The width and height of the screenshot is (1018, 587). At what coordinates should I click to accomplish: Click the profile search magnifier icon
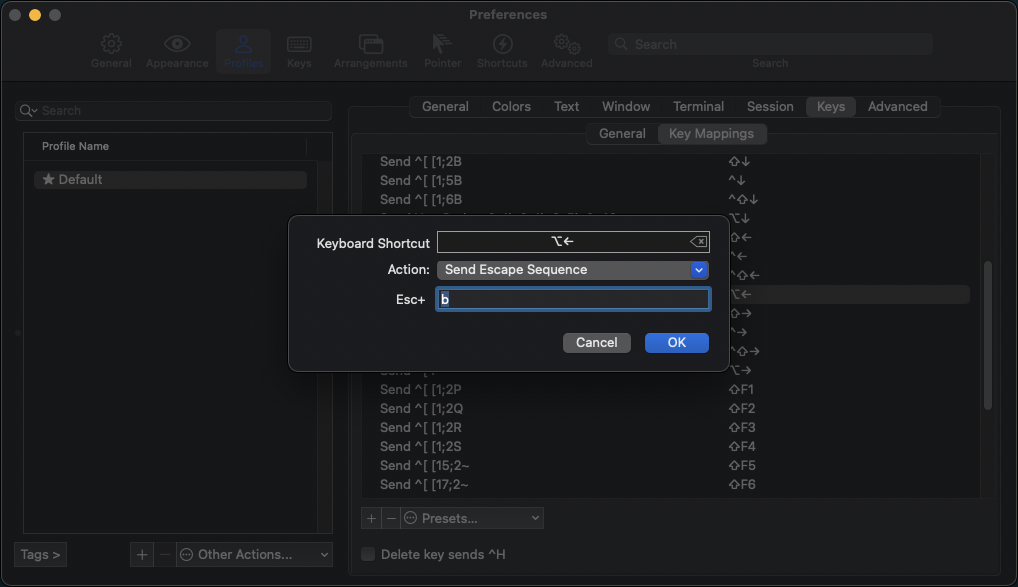click(27, 111)
